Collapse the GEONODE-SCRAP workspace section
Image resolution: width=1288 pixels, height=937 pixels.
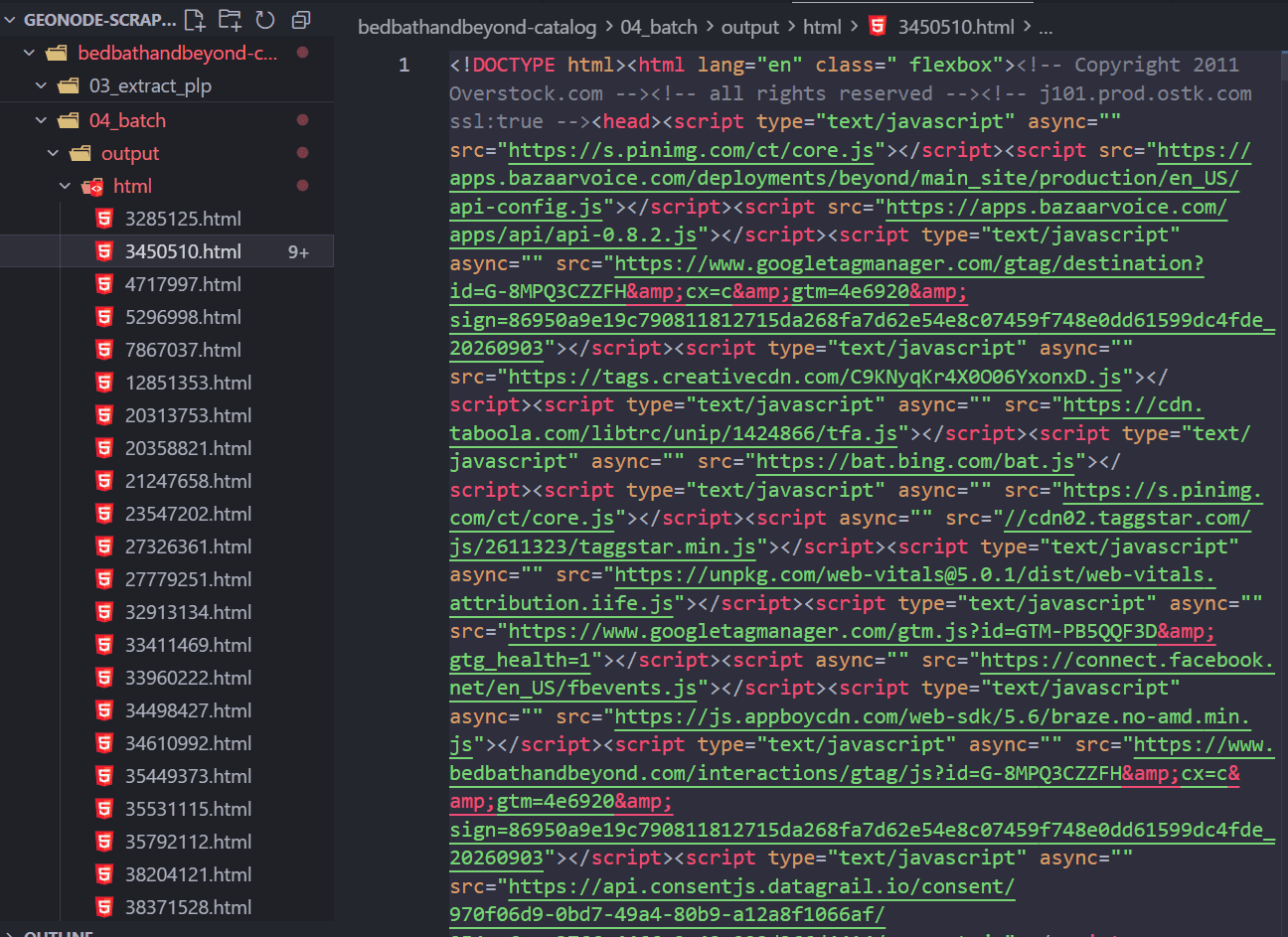pyautogui.click(x=10, y=19)
